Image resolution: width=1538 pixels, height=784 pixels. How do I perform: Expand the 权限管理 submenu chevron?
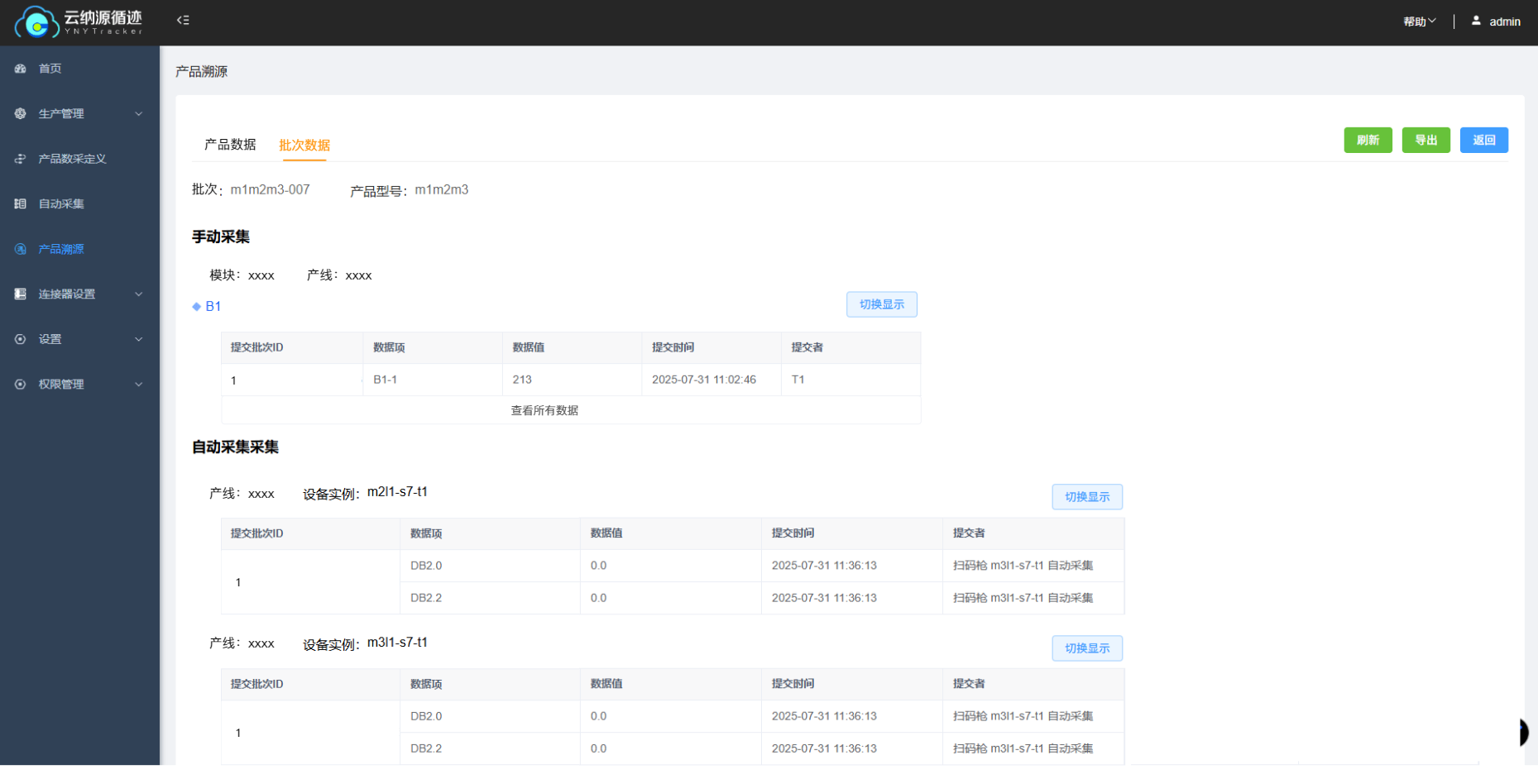pos(139,384)
